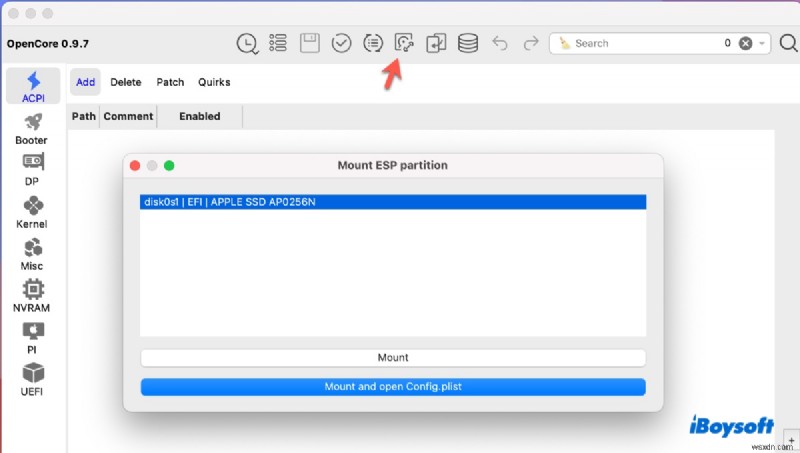This screenshot has width=800, height=453.
Task: Validate config with the checkmark circle icon
Action: click(341, 43)
